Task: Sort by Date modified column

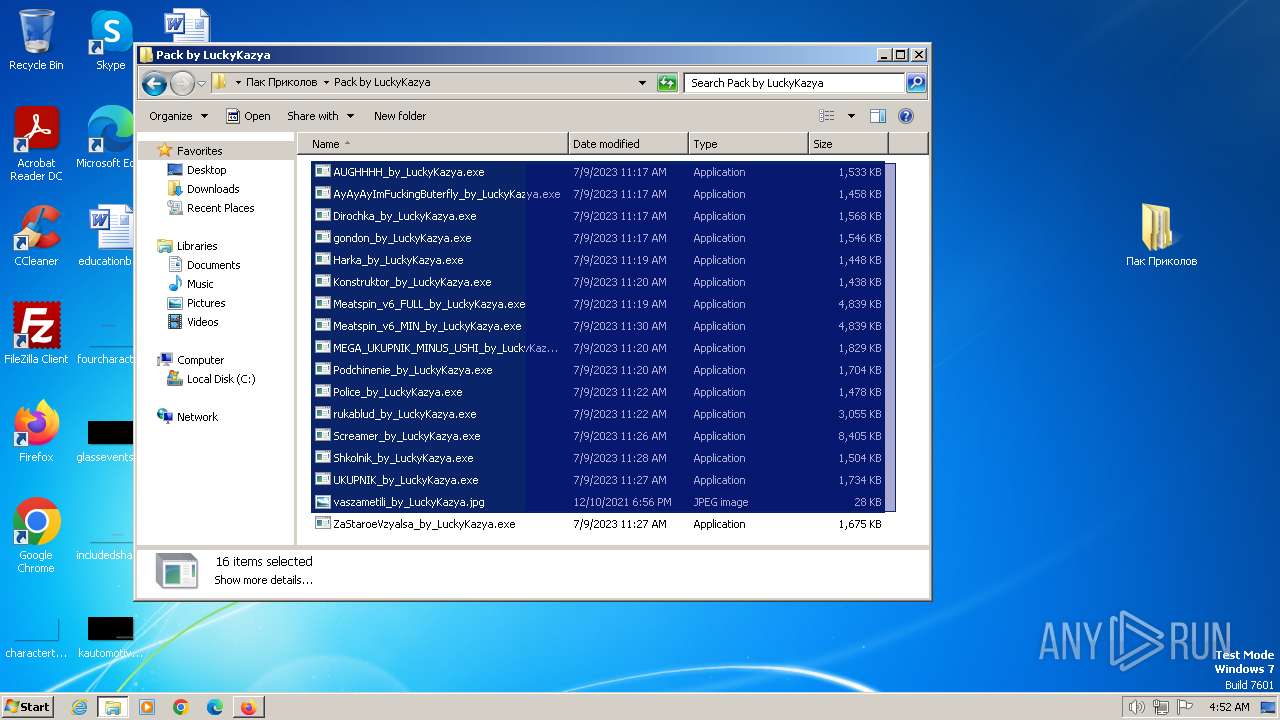Action: coord(628,144)
